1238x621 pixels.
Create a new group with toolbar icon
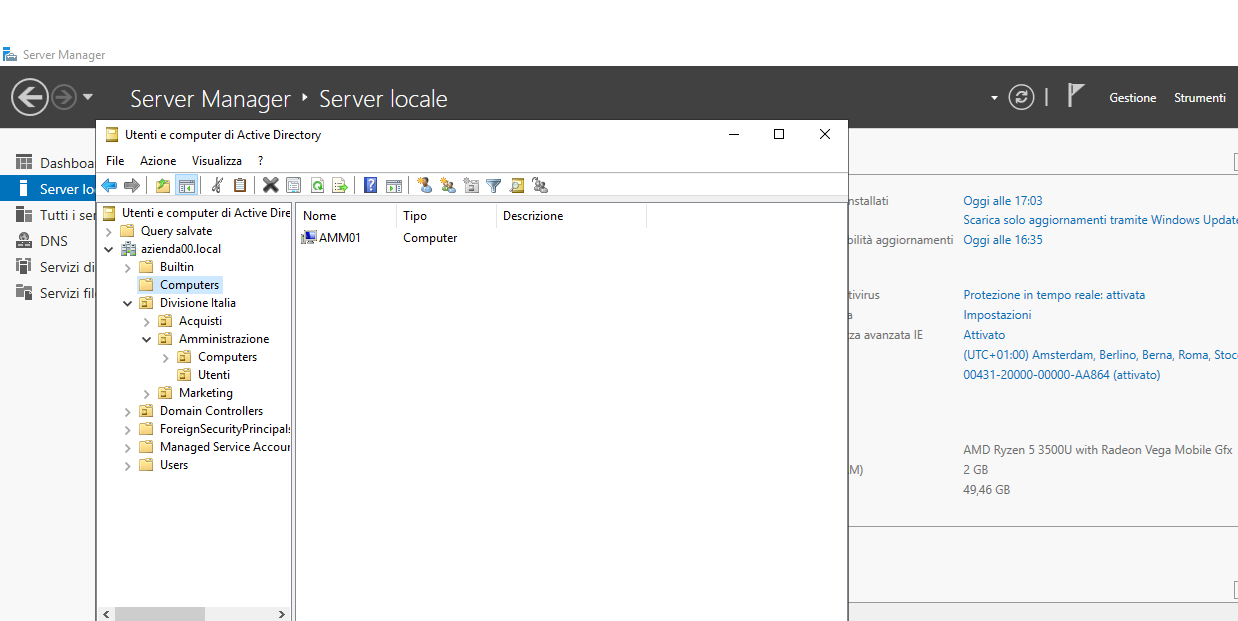click(x=447, y=185)
